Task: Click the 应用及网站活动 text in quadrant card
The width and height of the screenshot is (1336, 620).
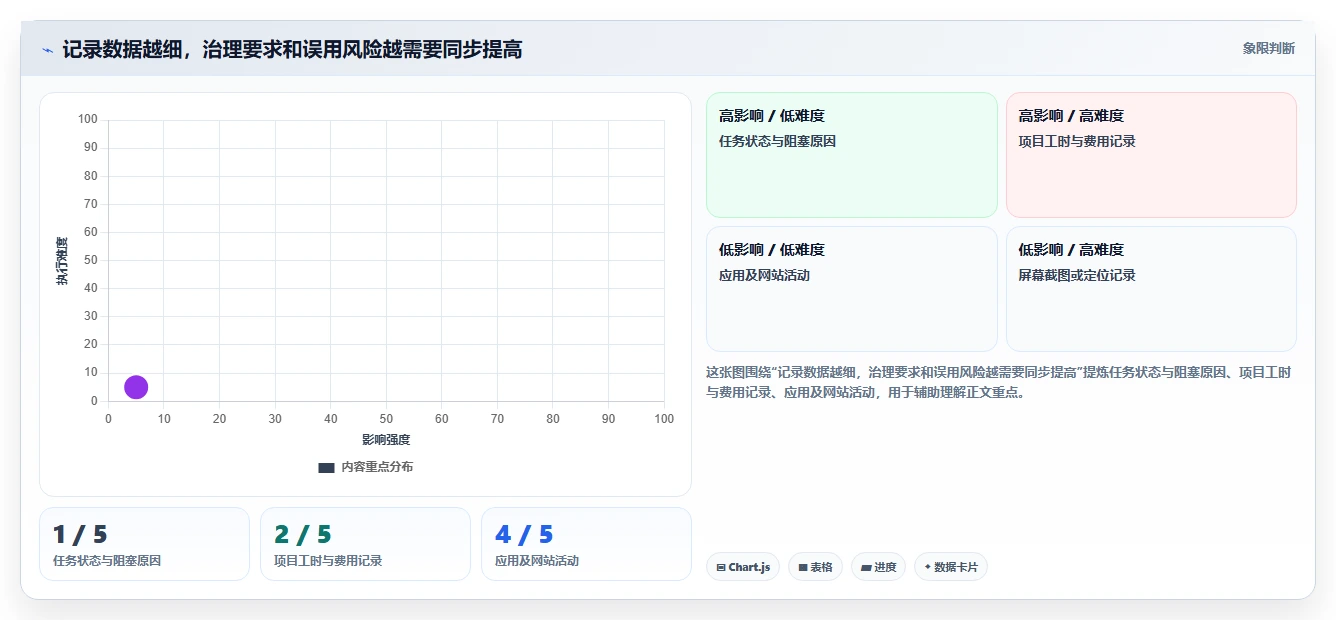Action: tap(764, 275)
